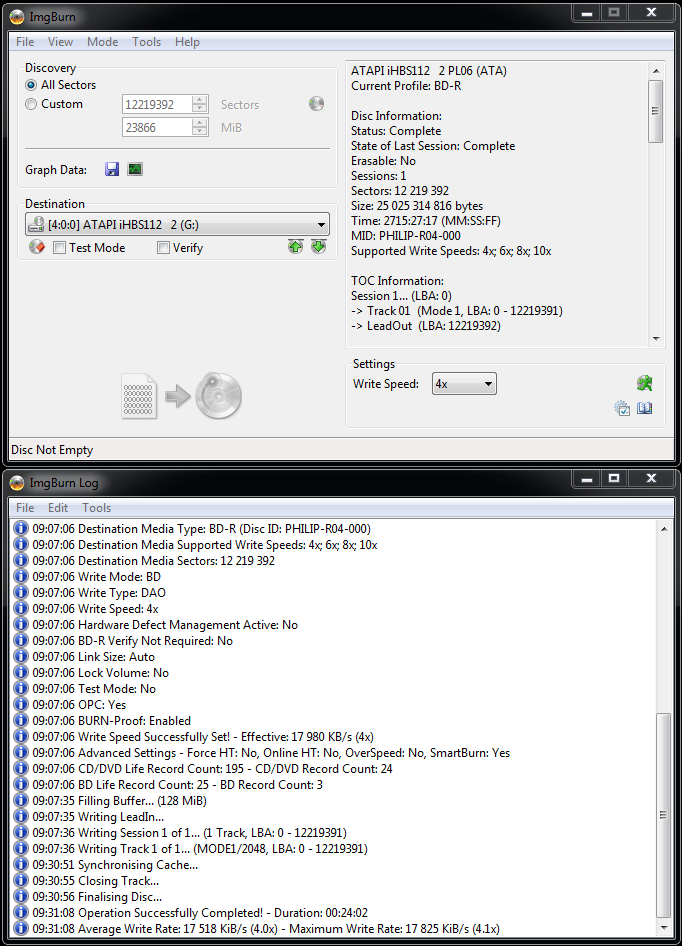The height and width of the screenshot is (946, 682).
Task: Click 'Hardware Defect Management Active: No' line
Action: [165, 624]
